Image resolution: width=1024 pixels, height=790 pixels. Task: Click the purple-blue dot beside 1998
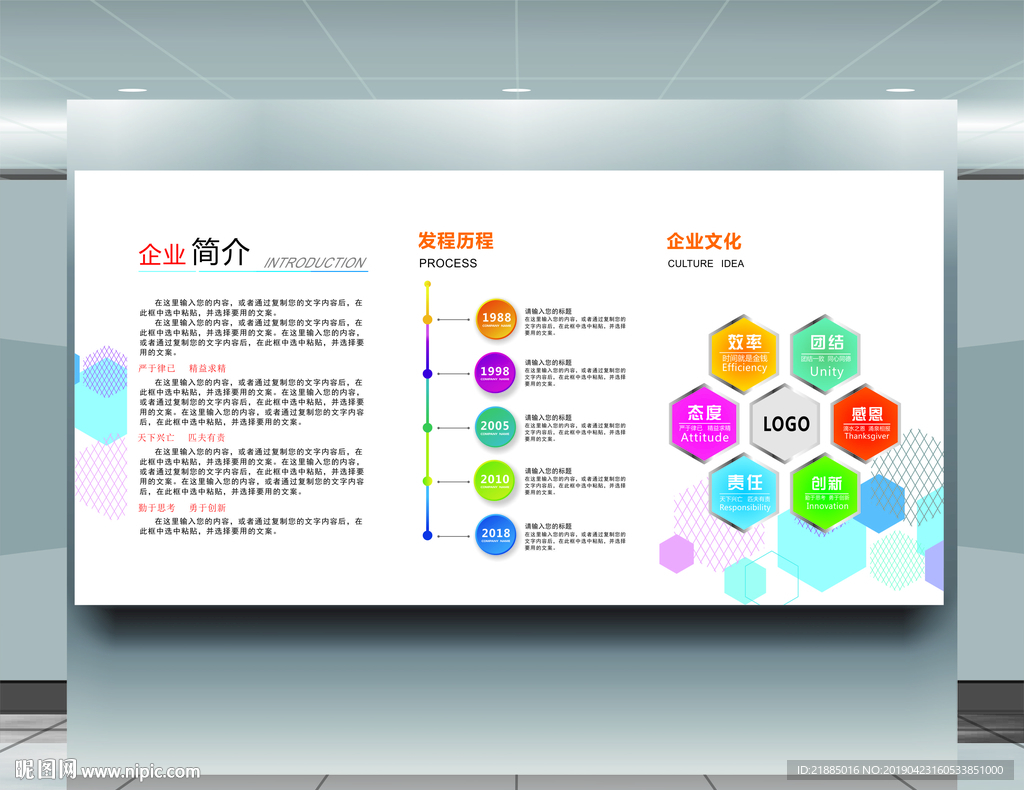(427, 373)
